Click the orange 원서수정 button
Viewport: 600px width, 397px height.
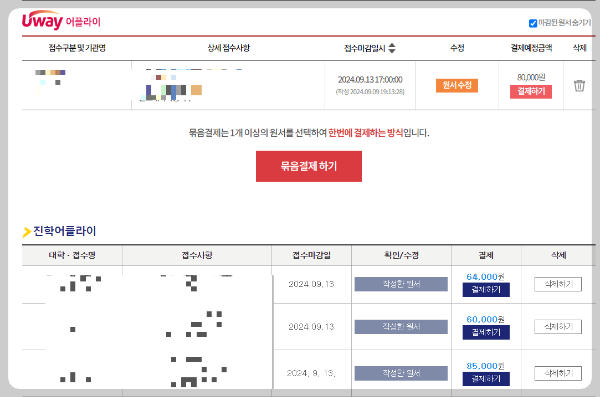click(457, 85)
